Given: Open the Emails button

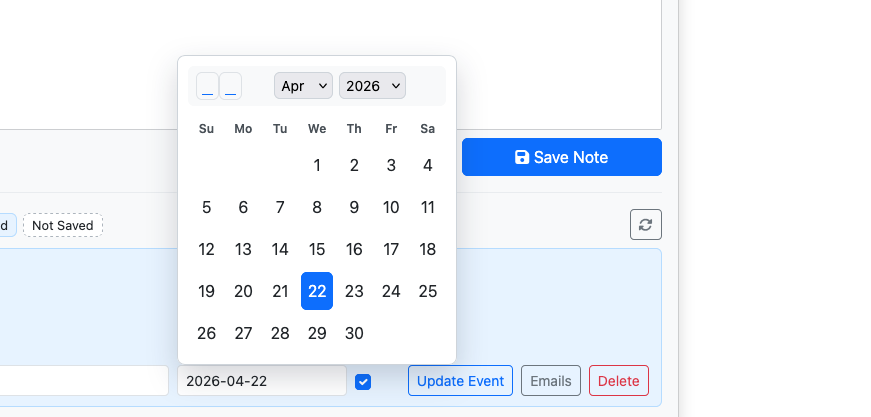Looking at the screenshot, I should 550,380.
